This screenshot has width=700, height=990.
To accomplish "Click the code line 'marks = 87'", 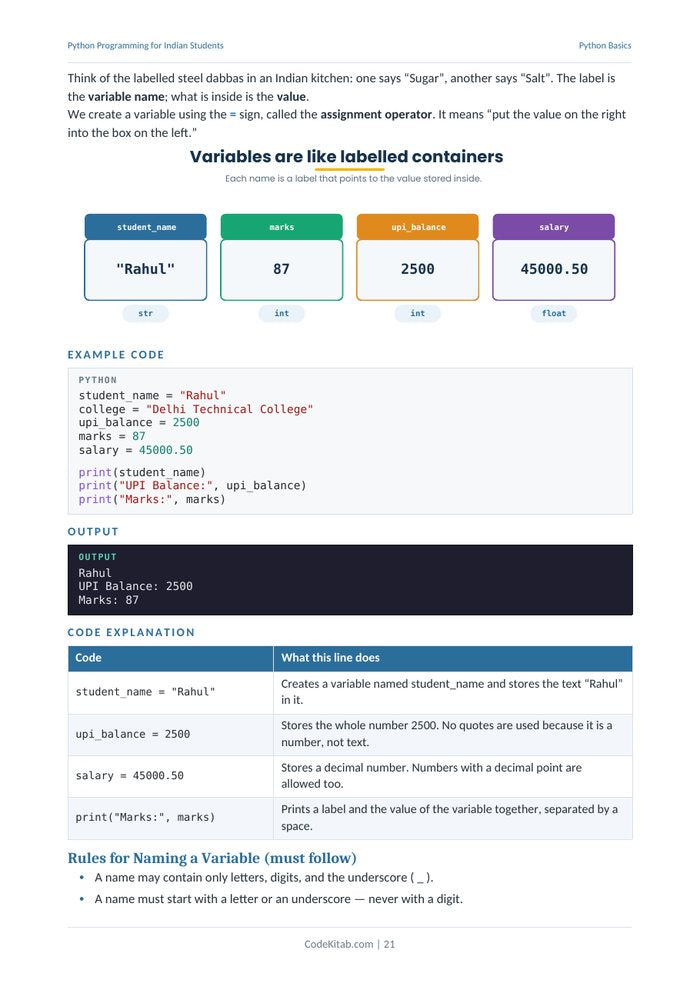I will [112, 436].
